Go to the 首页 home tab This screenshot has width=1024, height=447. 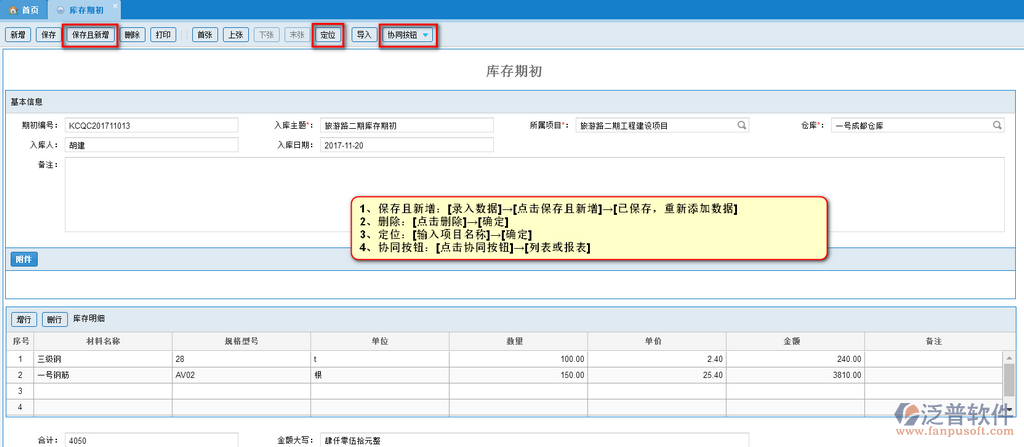[x=23, y=8]
